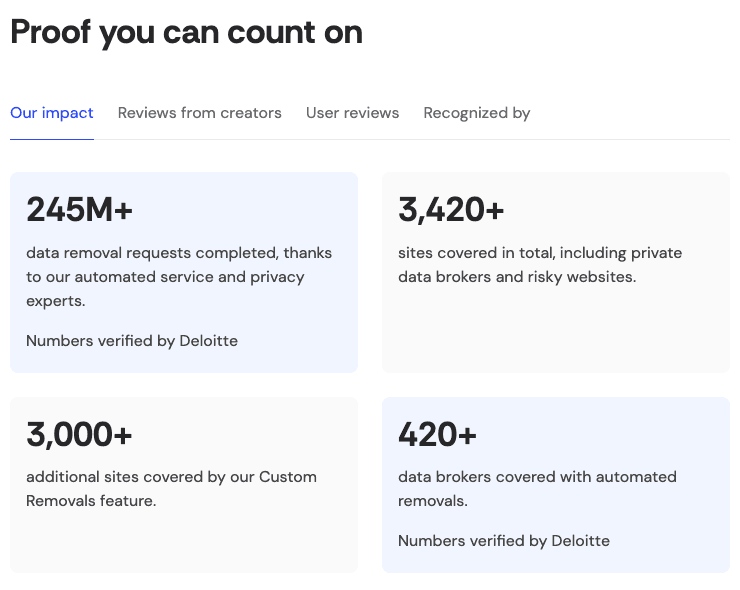This screenshot has height=590, width=740.
Task: Click the 420+ statistic
Action: click(437, 434)
